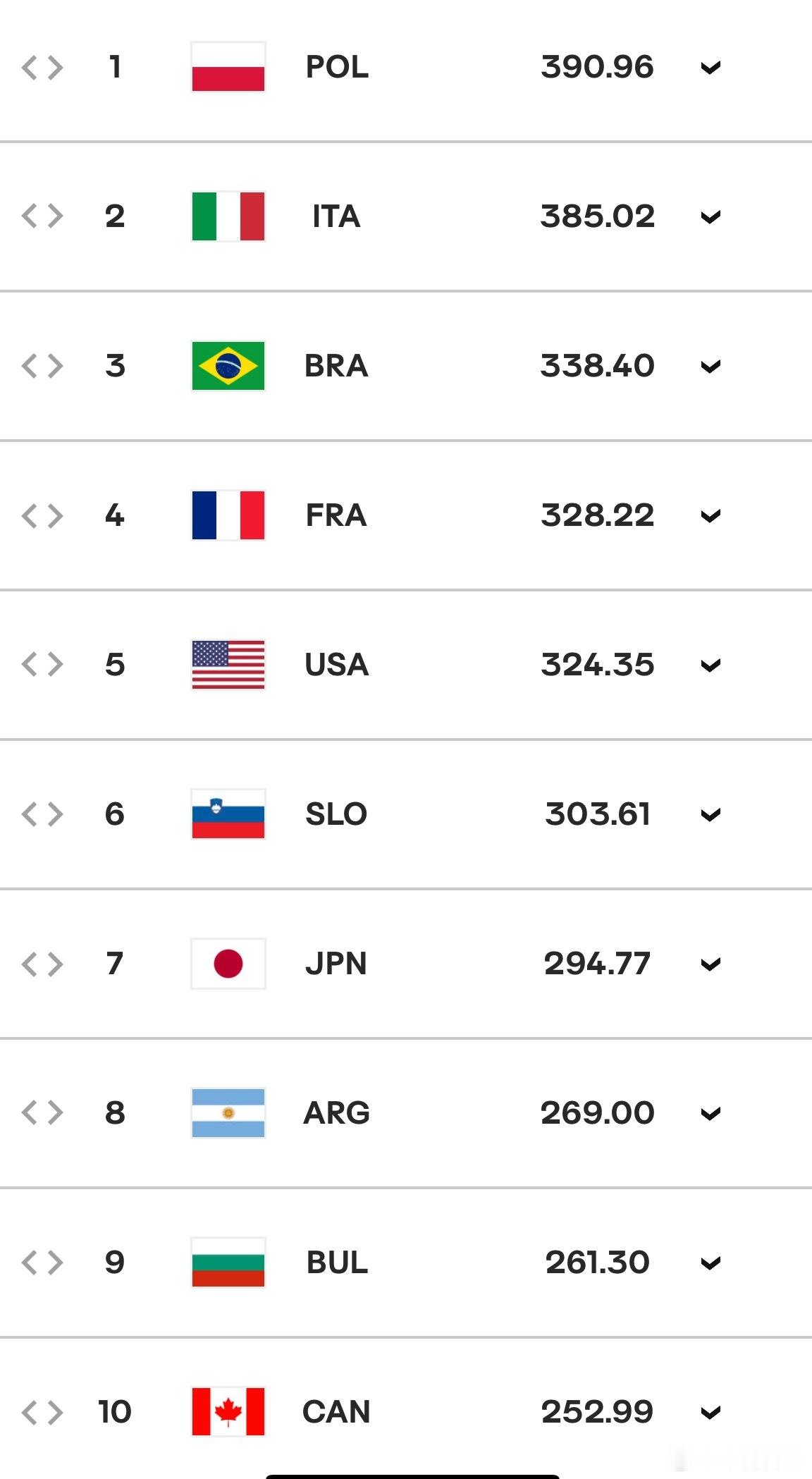Select the USA flag icon
Screen dimensions: 812x1479
pos(228,665)
